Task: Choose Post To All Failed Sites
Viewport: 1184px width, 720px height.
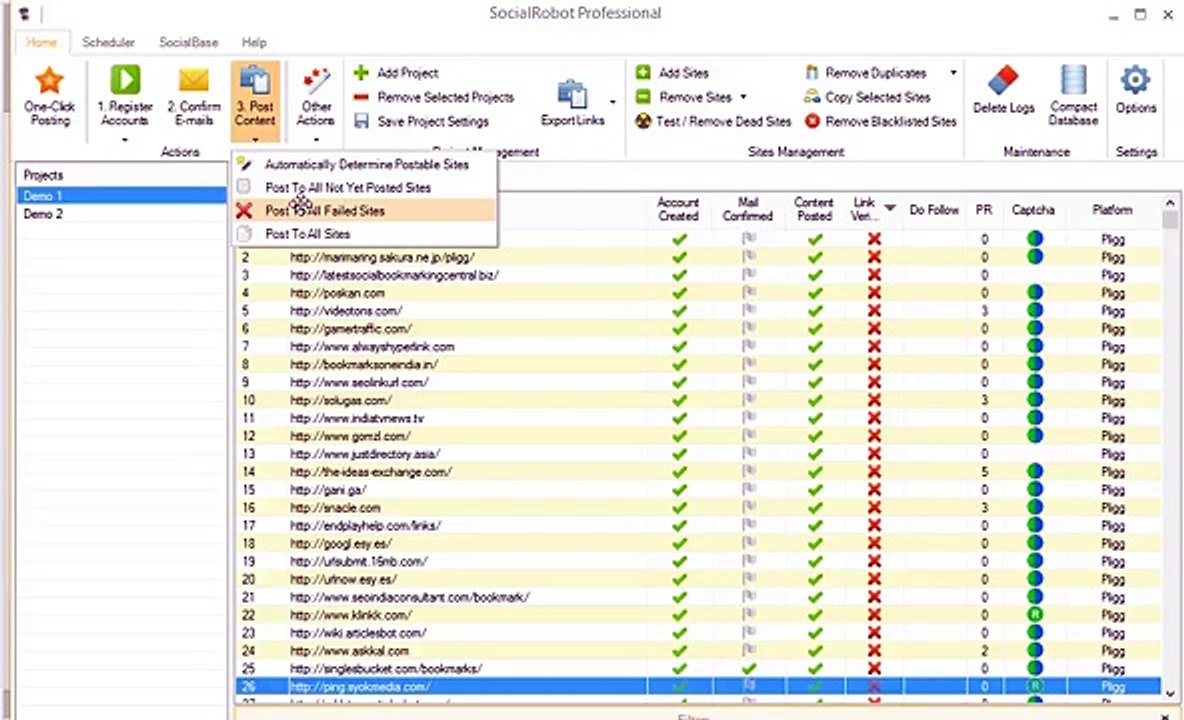Action: [365, 211]
